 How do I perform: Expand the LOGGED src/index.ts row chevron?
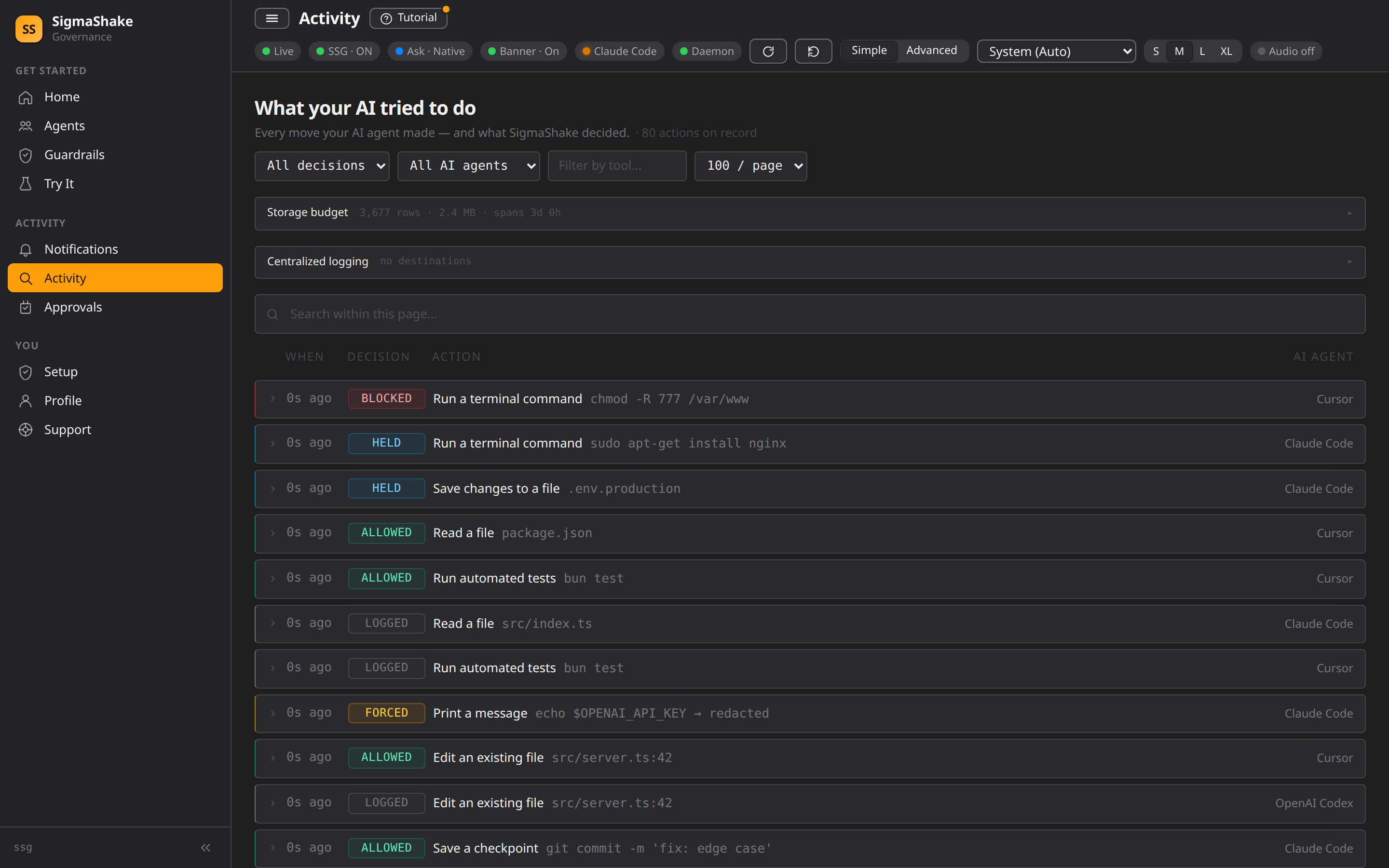(272, 624)
